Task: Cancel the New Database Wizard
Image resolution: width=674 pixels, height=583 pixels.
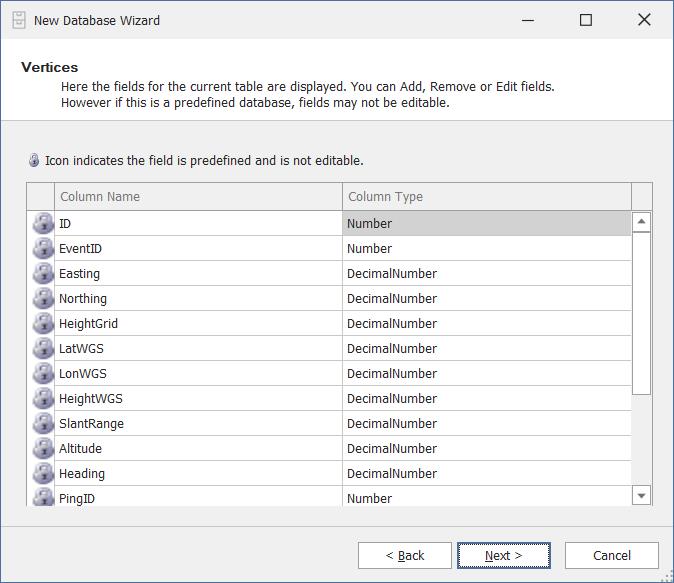Action: [x=611, y=555]
